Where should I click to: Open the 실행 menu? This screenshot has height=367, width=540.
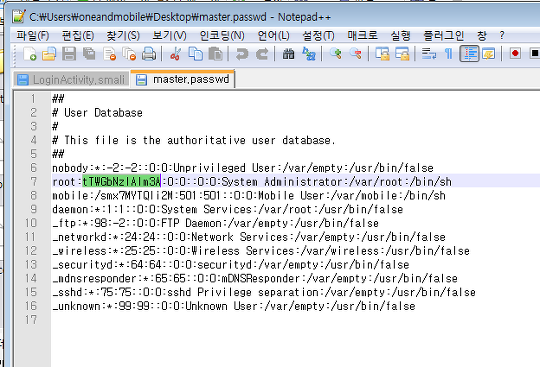point(401,35)
